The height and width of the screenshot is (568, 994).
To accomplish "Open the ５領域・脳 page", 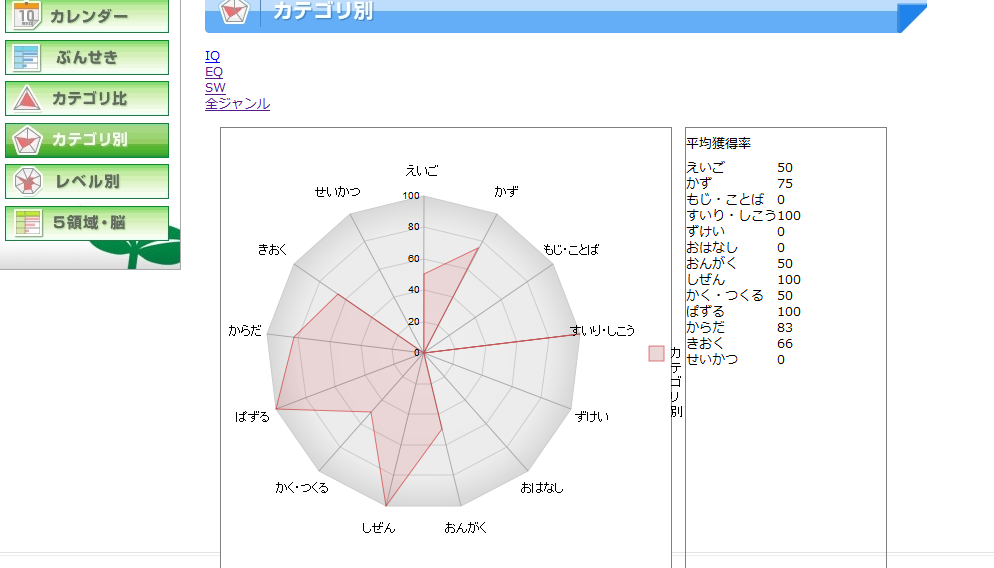I will (87, 223).
